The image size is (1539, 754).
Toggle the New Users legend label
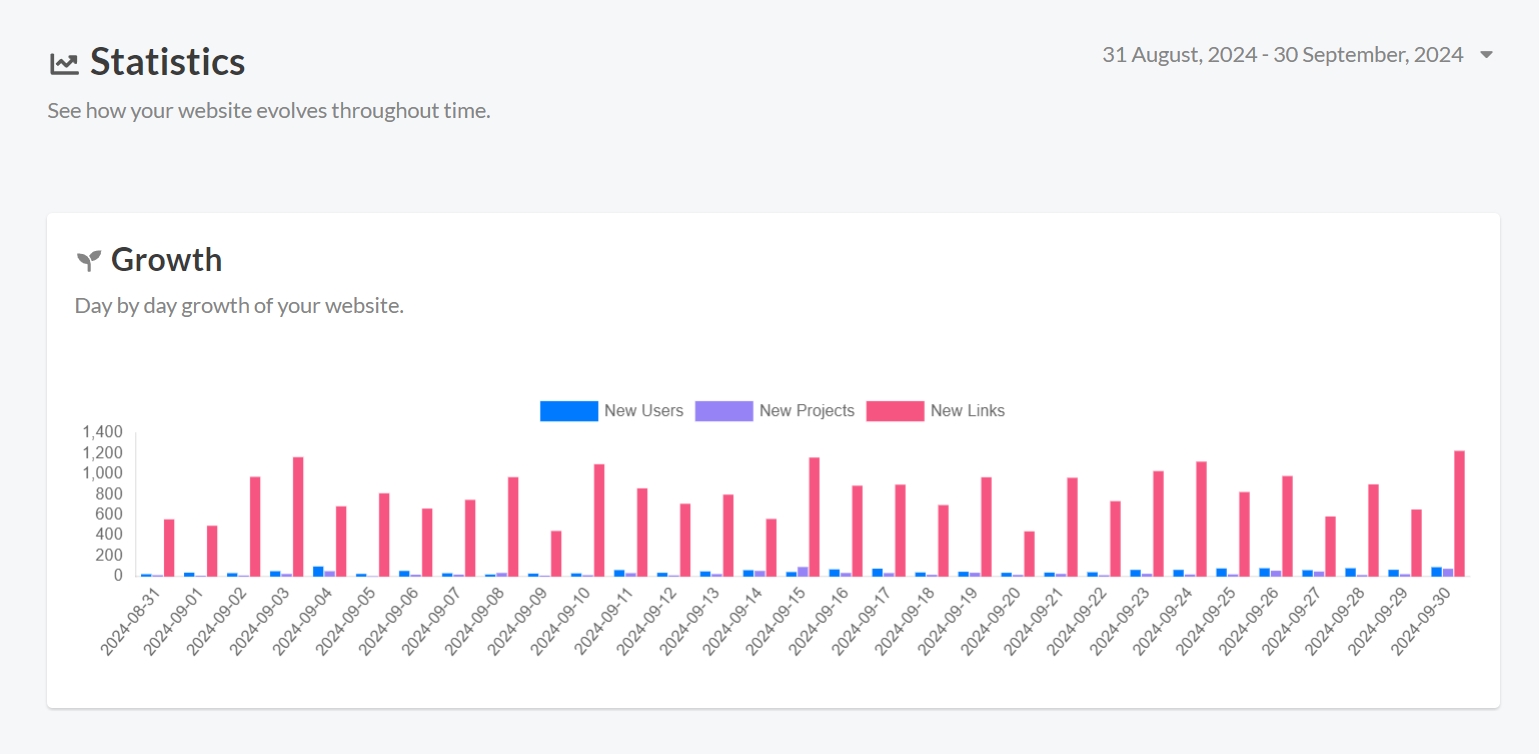643,411
